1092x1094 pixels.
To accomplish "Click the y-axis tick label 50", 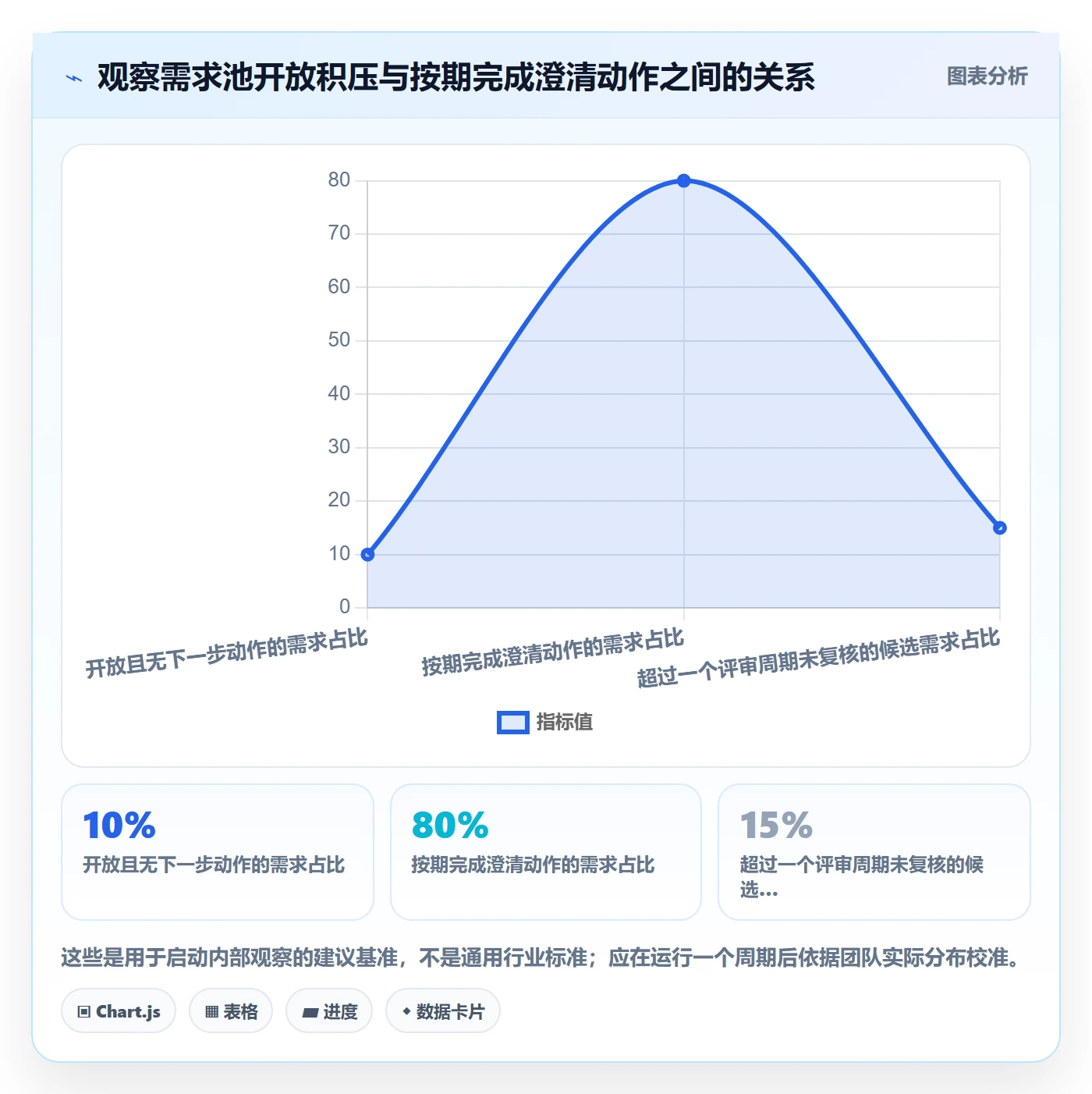I will click(x=339, y=340).
